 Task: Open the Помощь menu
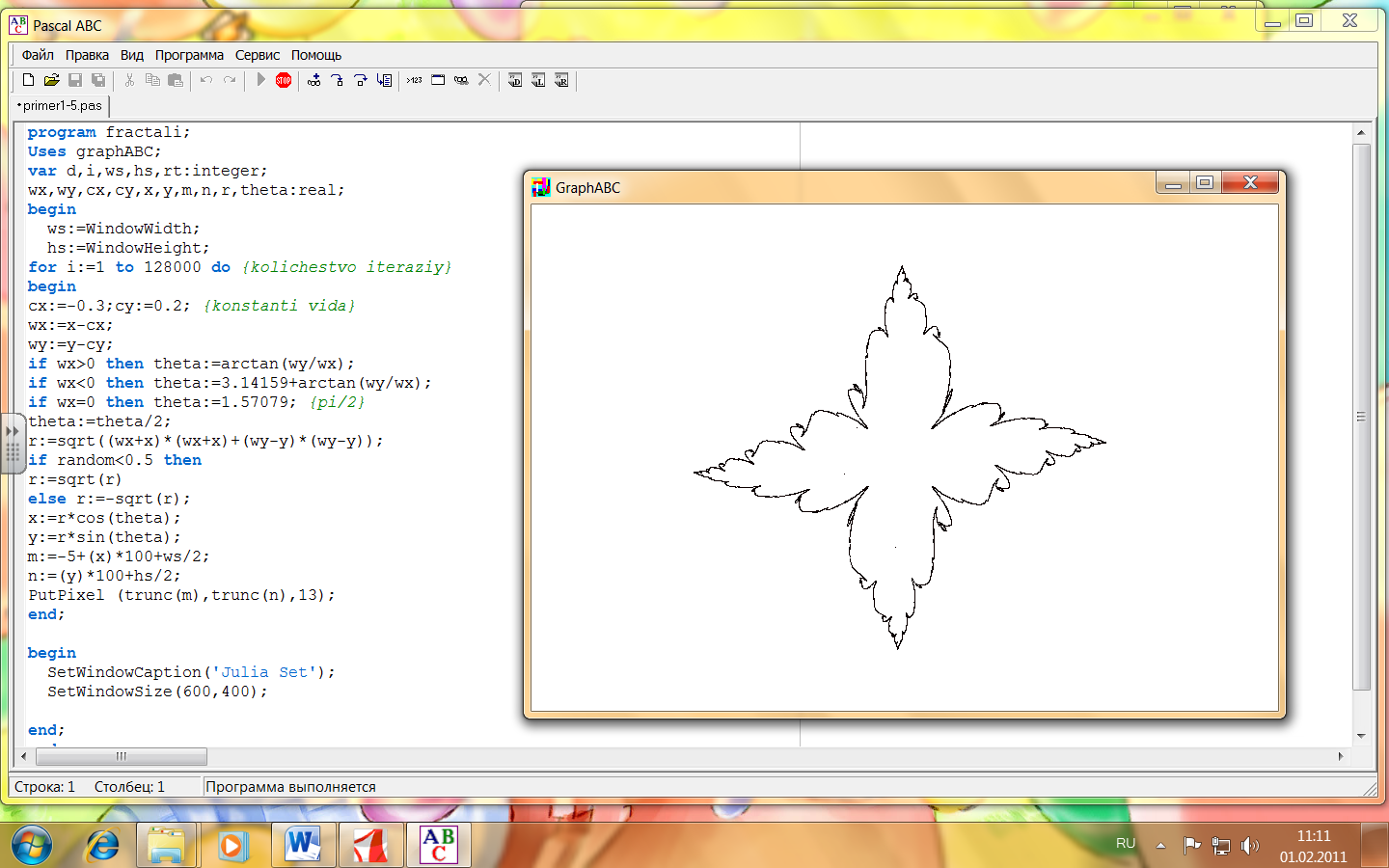point(316,55)
